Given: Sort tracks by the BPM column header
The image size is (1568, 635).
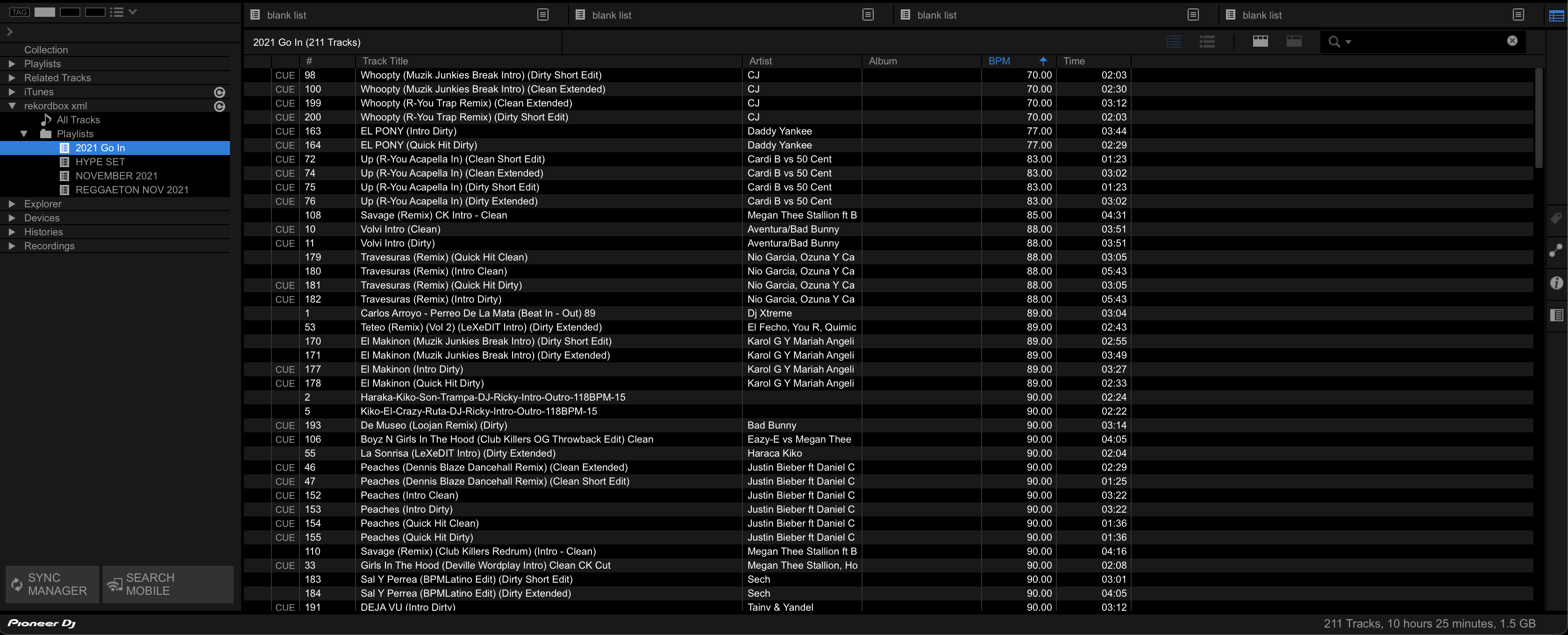Looking at the screenshot, I should (999, 61).
